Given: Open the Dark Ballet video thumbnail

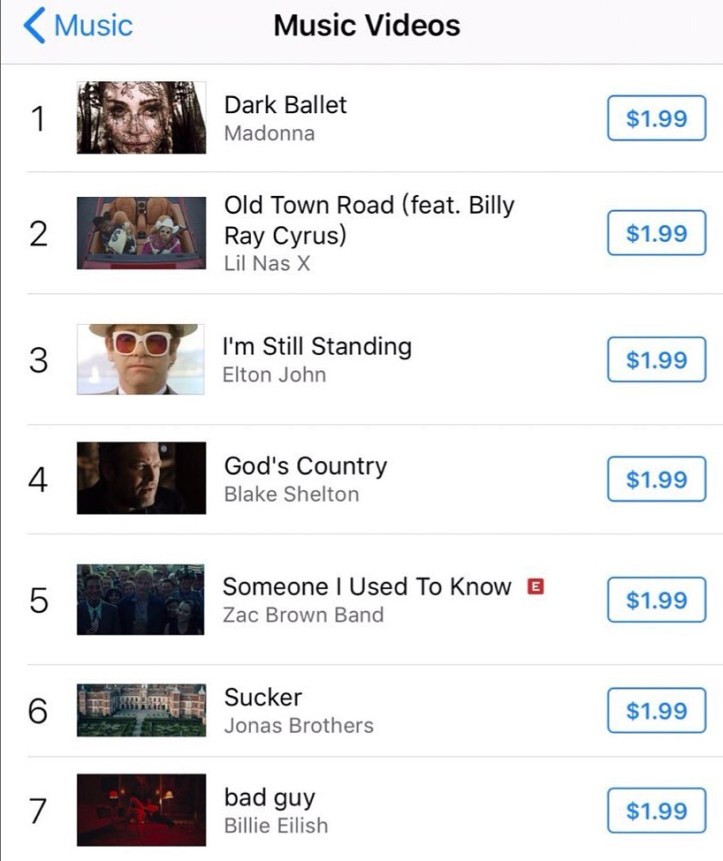Looking at the screenshot, I should [x=141, y=117].
